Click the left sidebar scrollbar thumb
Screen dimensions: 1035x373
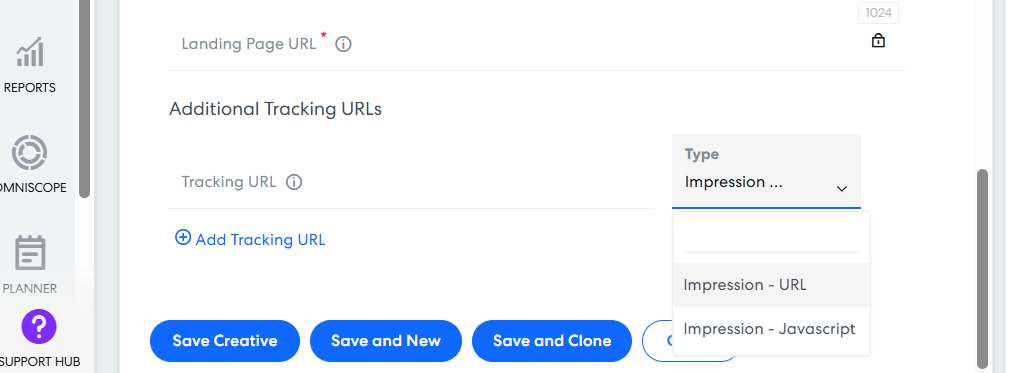84,99
